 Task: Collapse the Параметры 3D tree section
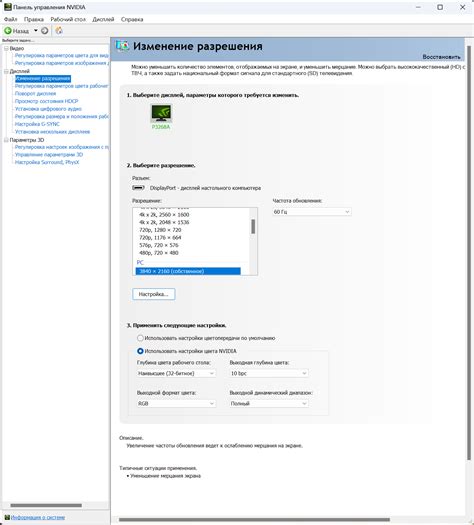6,140
